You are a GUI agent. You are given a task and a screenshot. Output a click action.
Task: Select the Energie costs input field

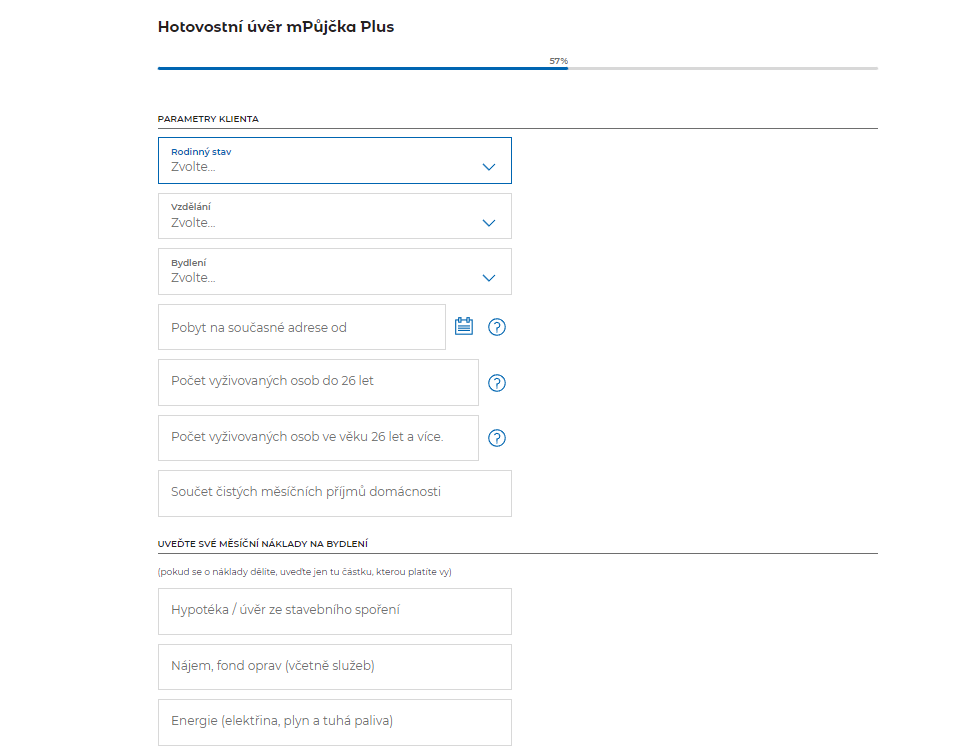tap(334, 722)
